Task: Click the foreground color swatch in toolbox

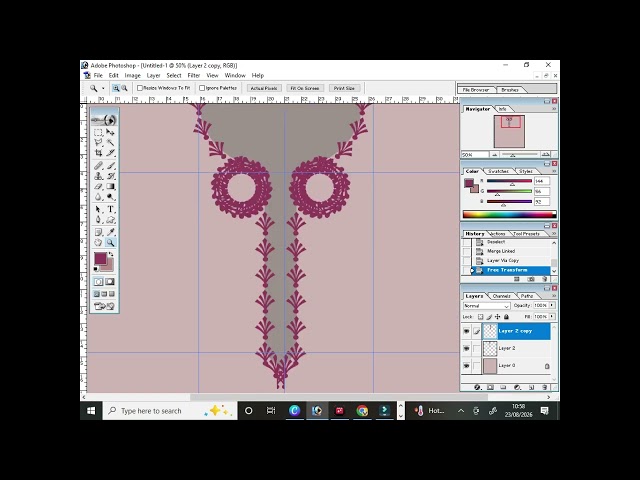Action: tap(100, 258)
